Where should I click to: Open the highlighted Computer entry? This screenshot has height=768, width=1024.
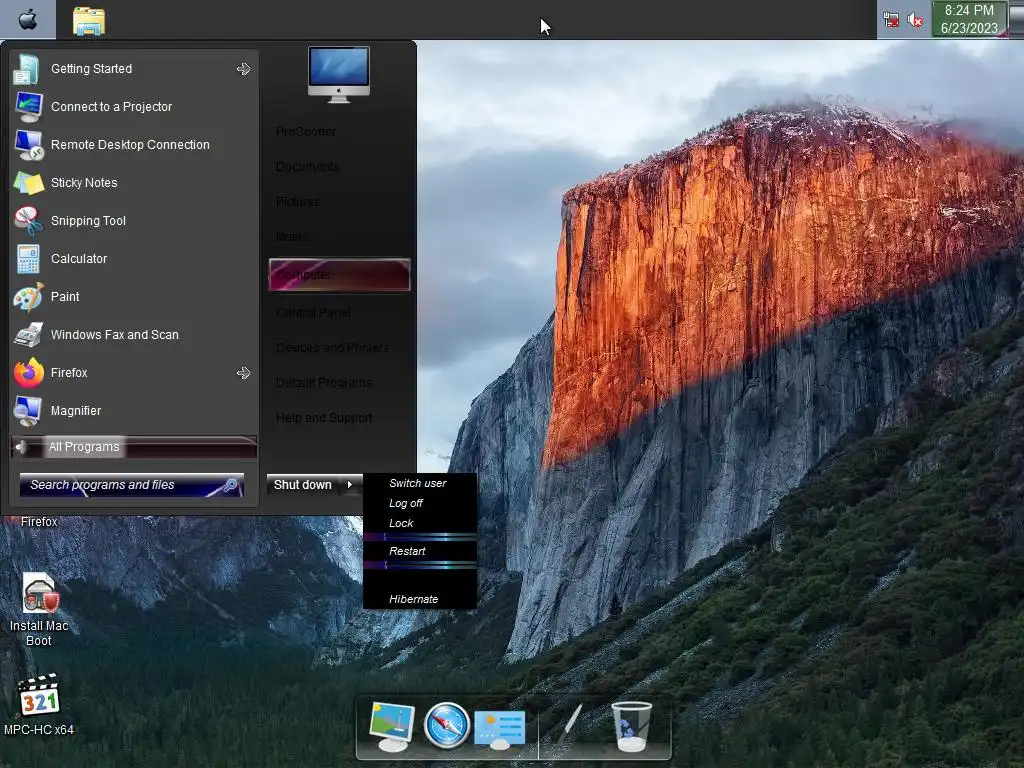(339, 274)
